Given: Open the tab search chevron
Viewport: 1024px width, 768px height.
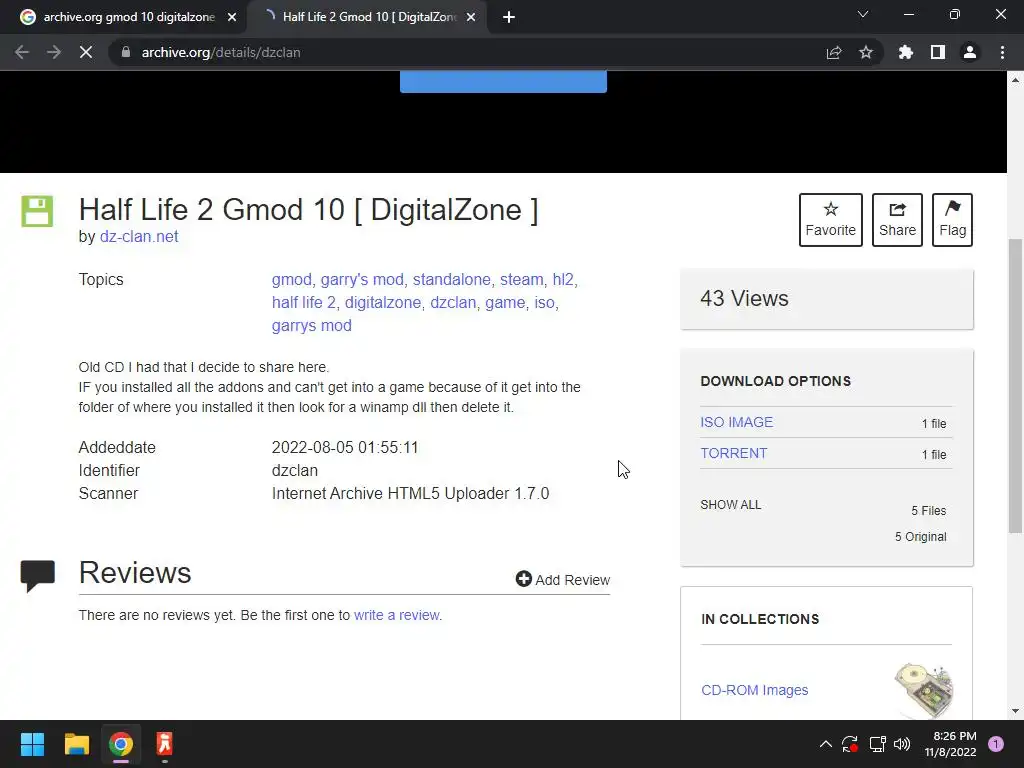Looking at the screenshot, I should (863, 14).
